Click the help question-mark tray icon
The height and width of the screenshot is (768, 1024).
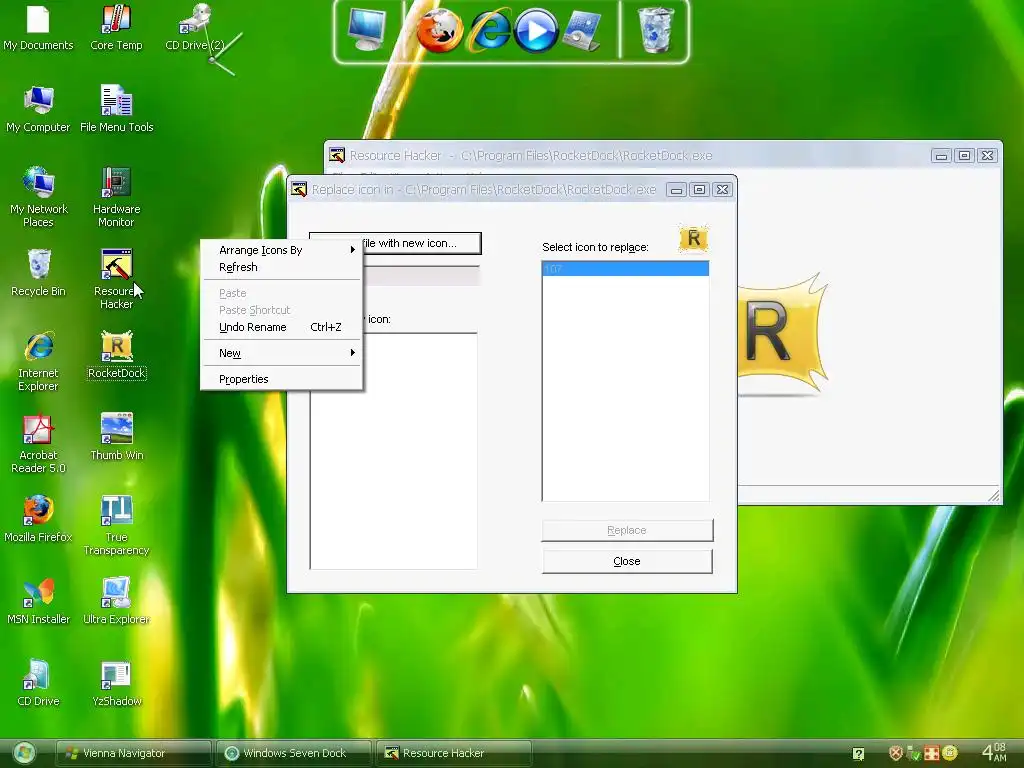click(x=858, y=754)
